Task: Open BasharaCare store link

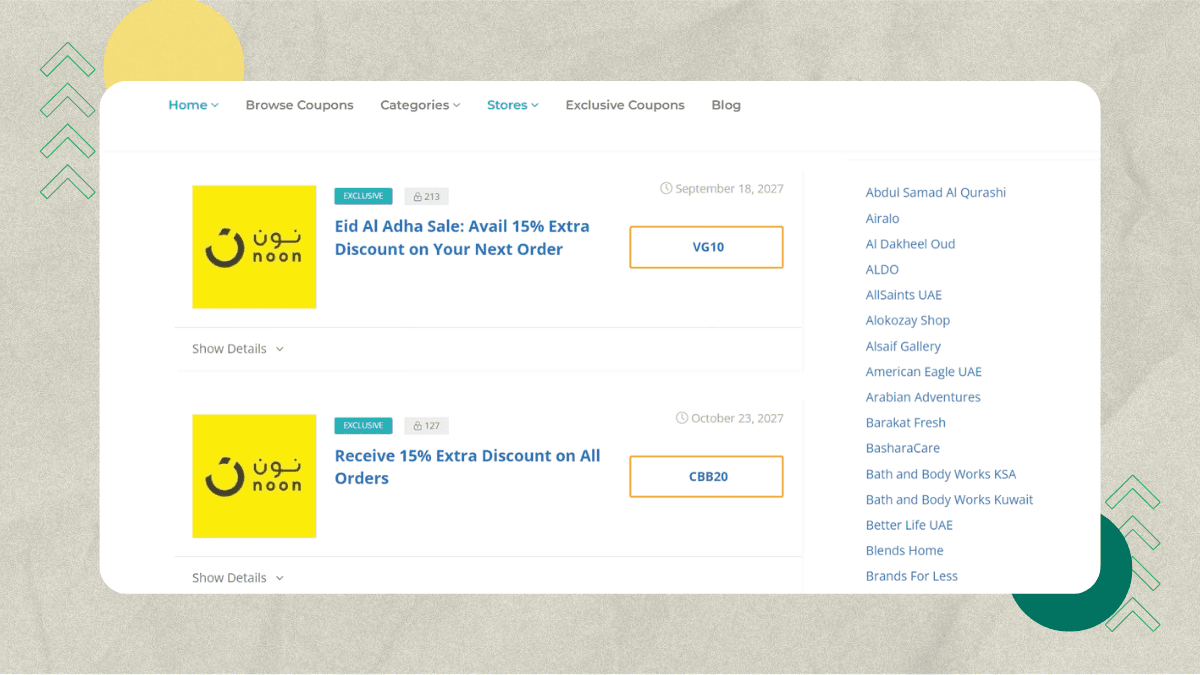Action: (903, 448)
